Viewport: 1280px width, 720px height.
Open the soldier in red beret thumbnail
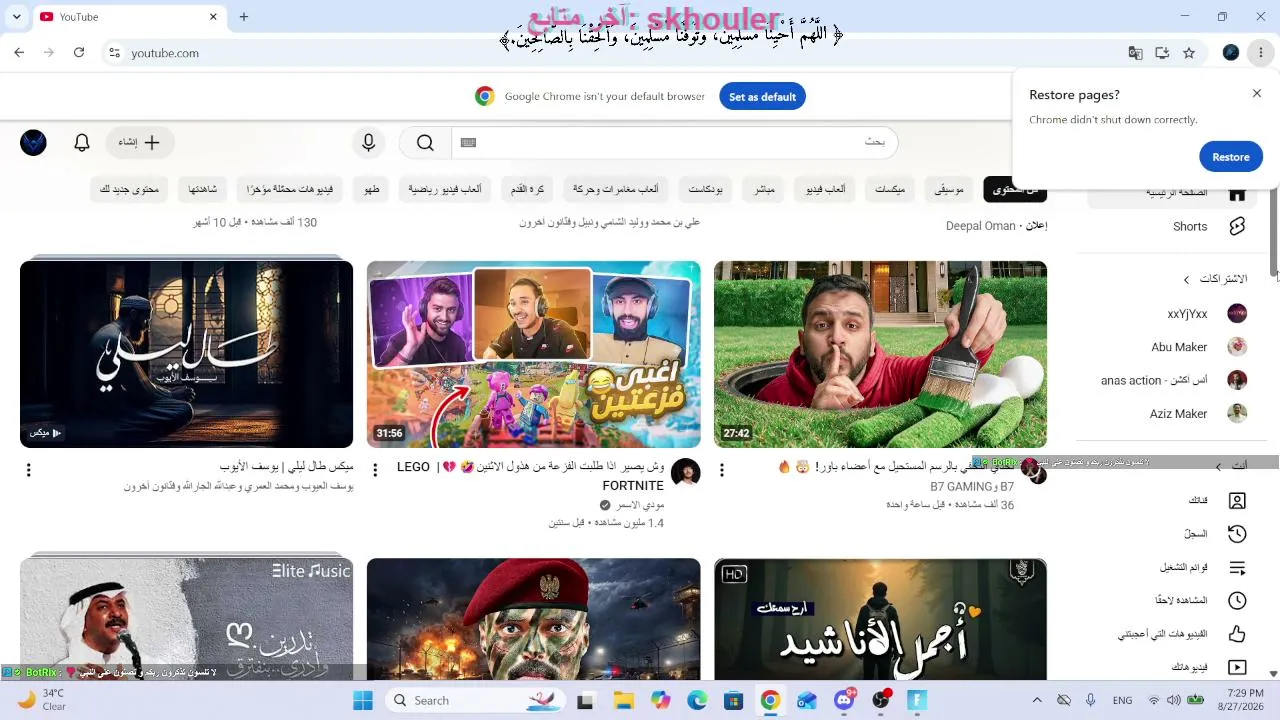[533, 619]
